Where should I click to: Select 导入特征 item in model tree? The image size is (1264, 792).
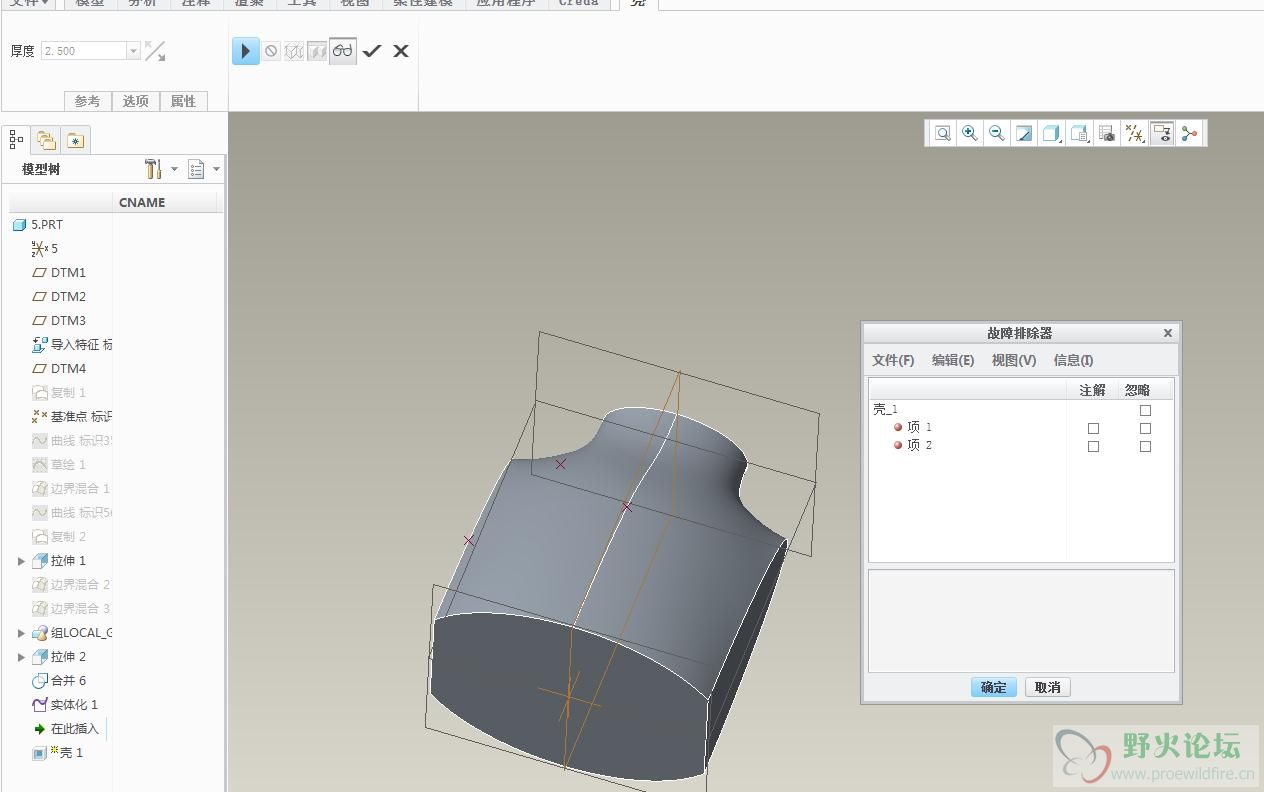click(71, 344)
